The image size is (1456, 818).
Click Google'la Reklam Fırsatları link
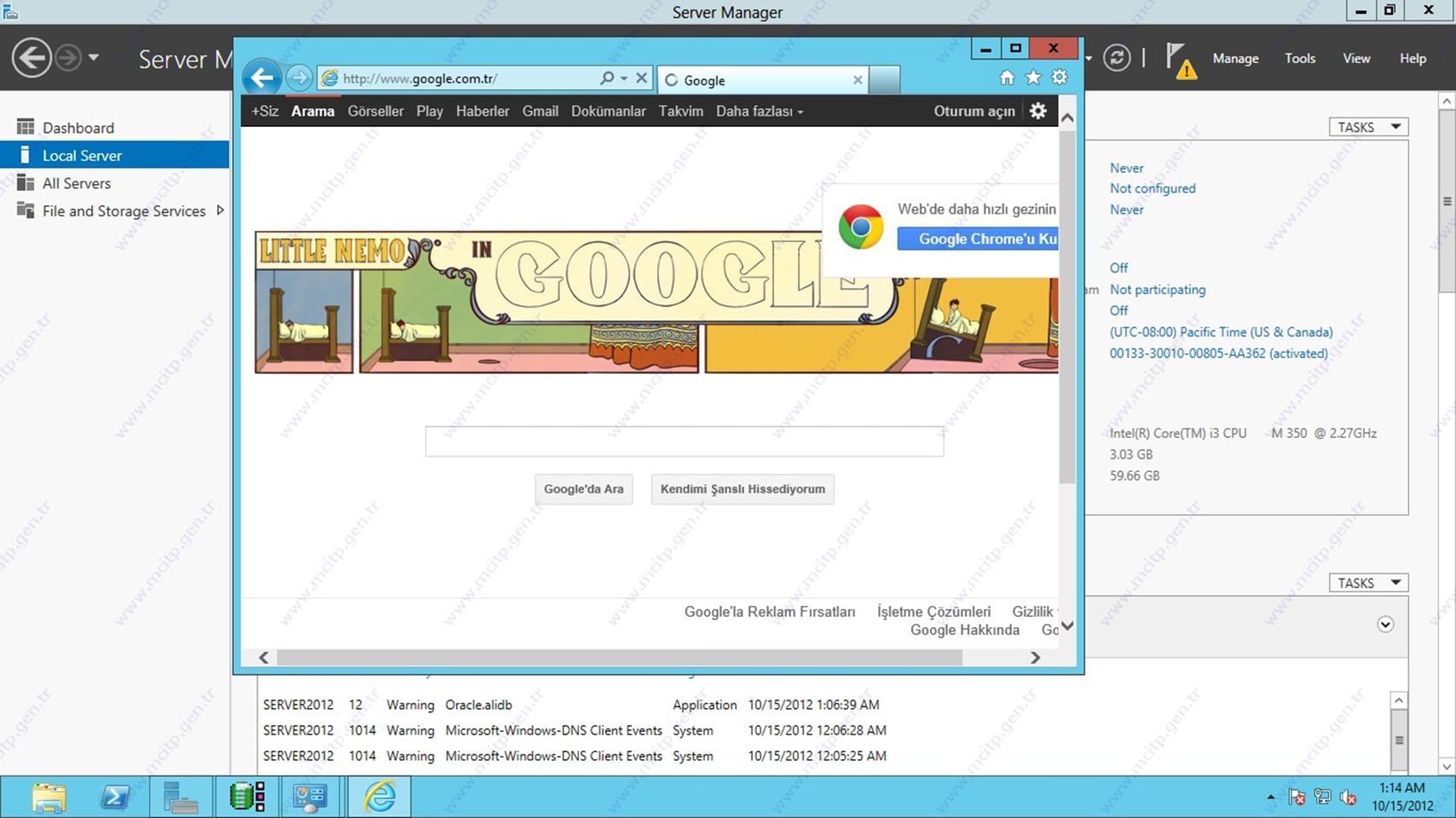pos(770,612)
